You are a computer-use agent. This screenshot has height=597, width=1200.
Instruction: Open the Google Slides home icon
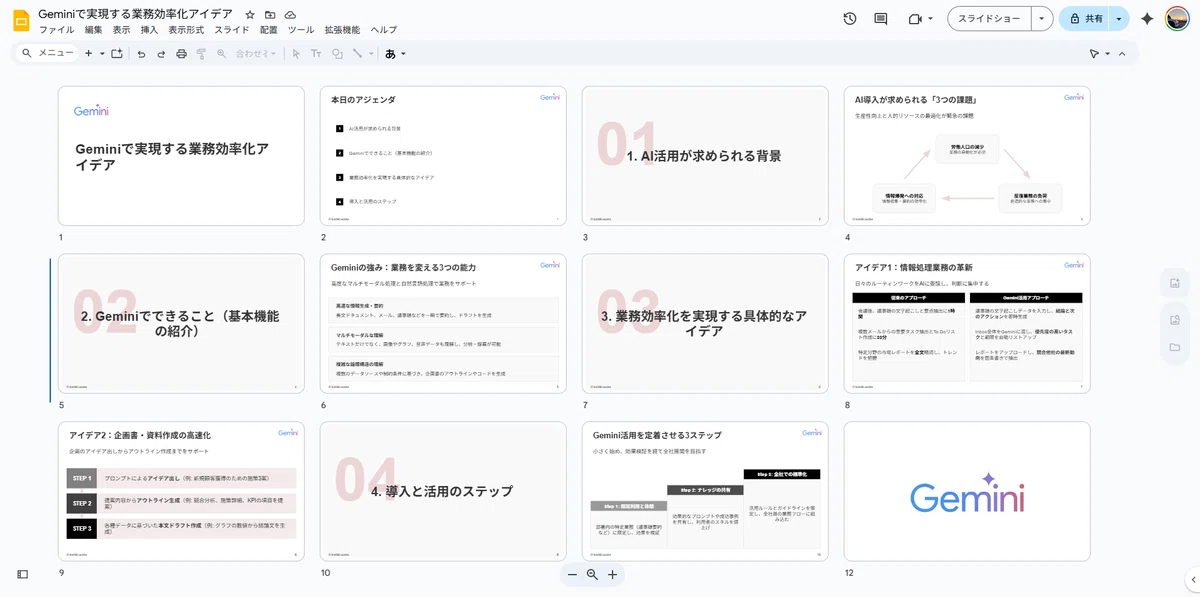21,19
